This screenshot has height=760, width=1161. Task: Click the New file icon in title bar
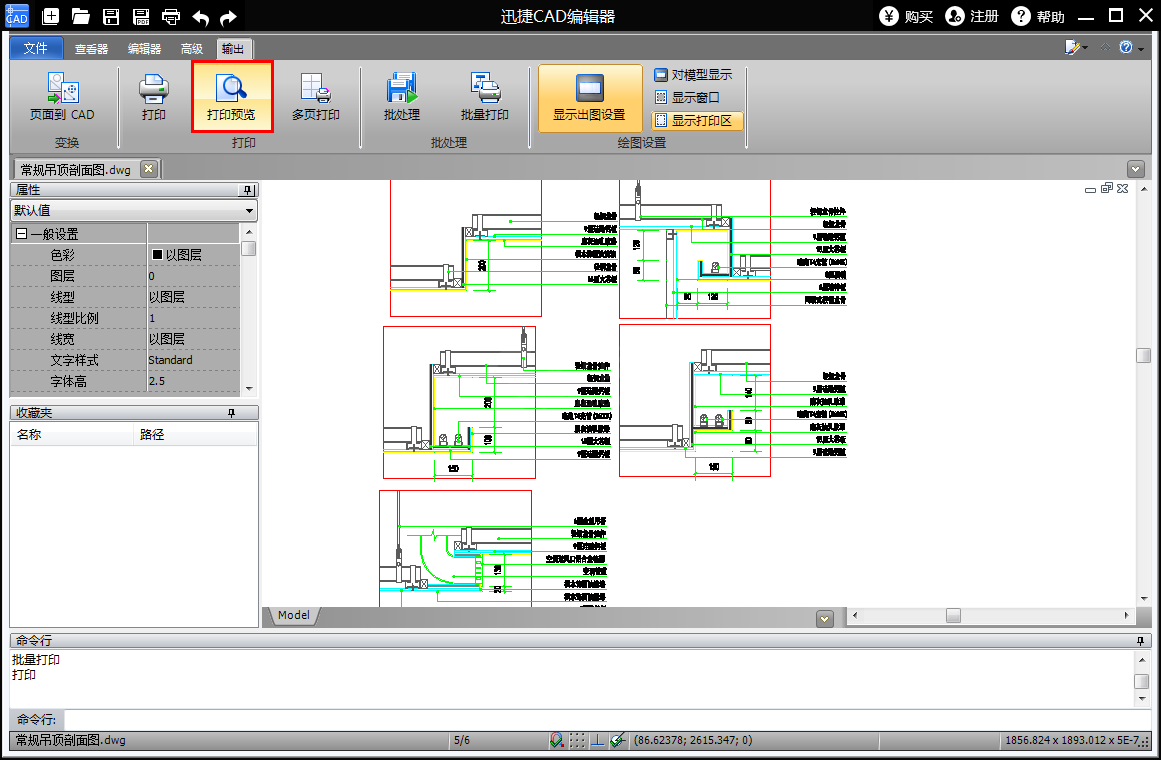50,16
